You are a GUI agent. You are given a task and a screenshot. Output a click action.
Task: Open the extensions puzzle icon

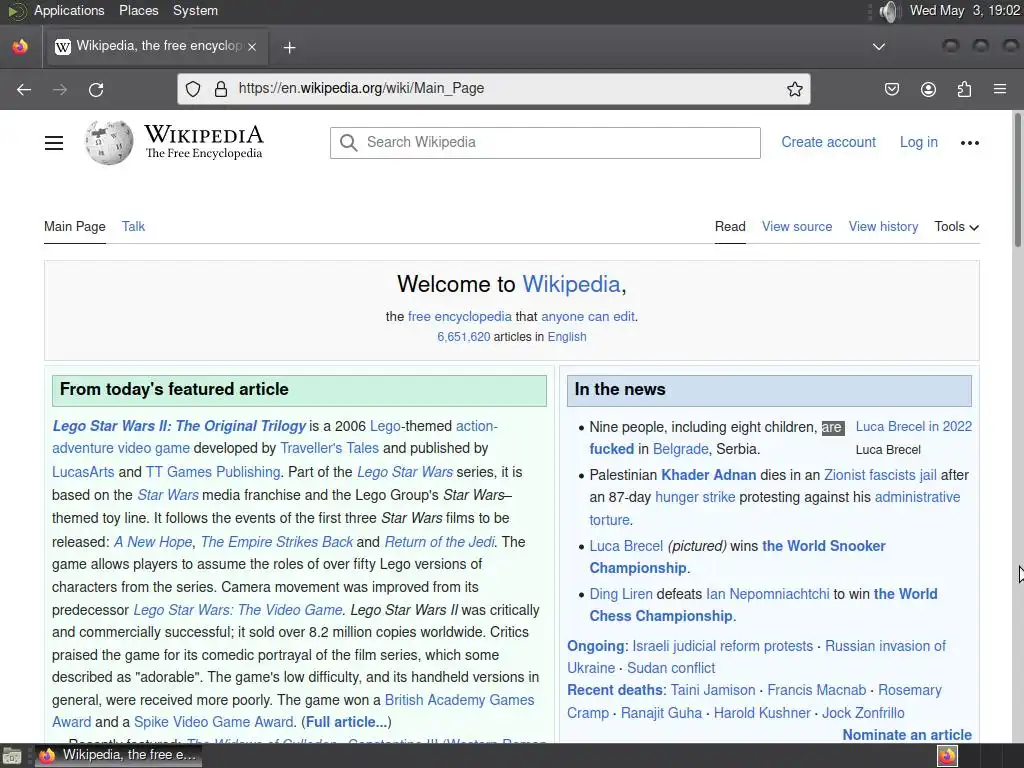coord(964,89)
